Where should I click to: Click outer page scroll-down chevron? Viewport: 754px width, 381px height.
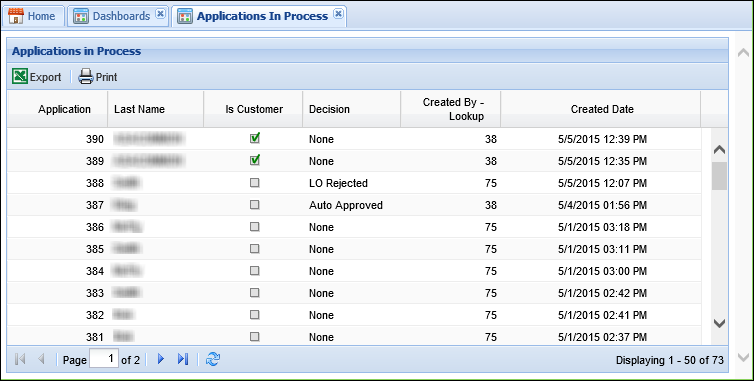743,357
